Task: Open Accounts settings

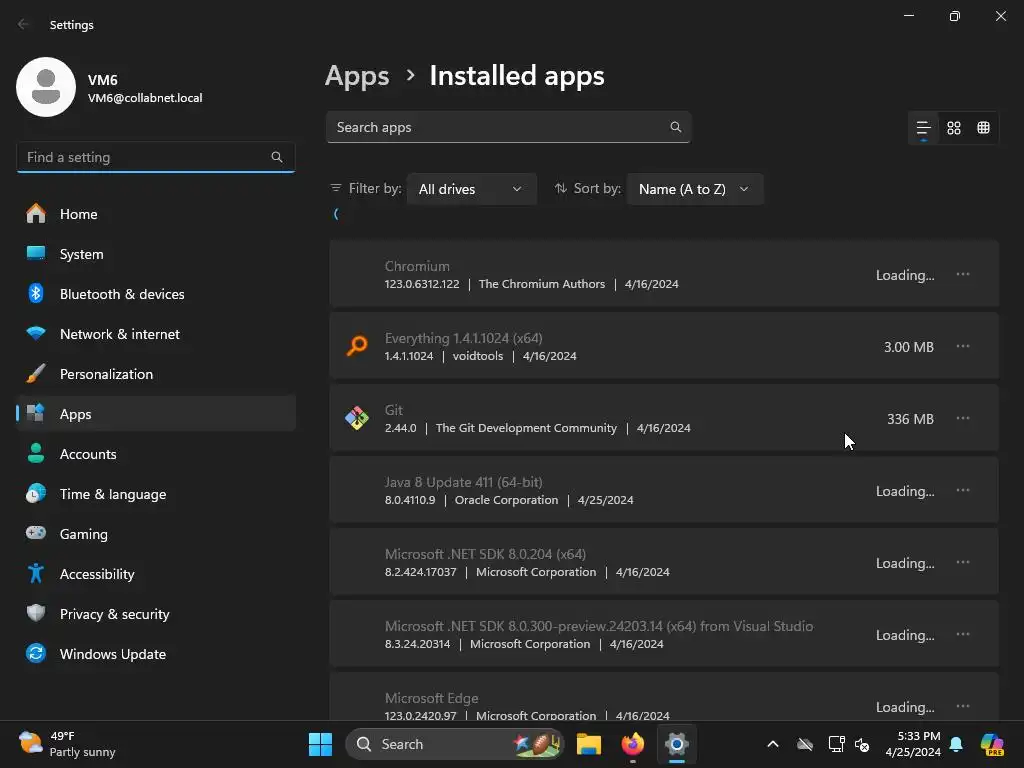Action: [156, 454]
